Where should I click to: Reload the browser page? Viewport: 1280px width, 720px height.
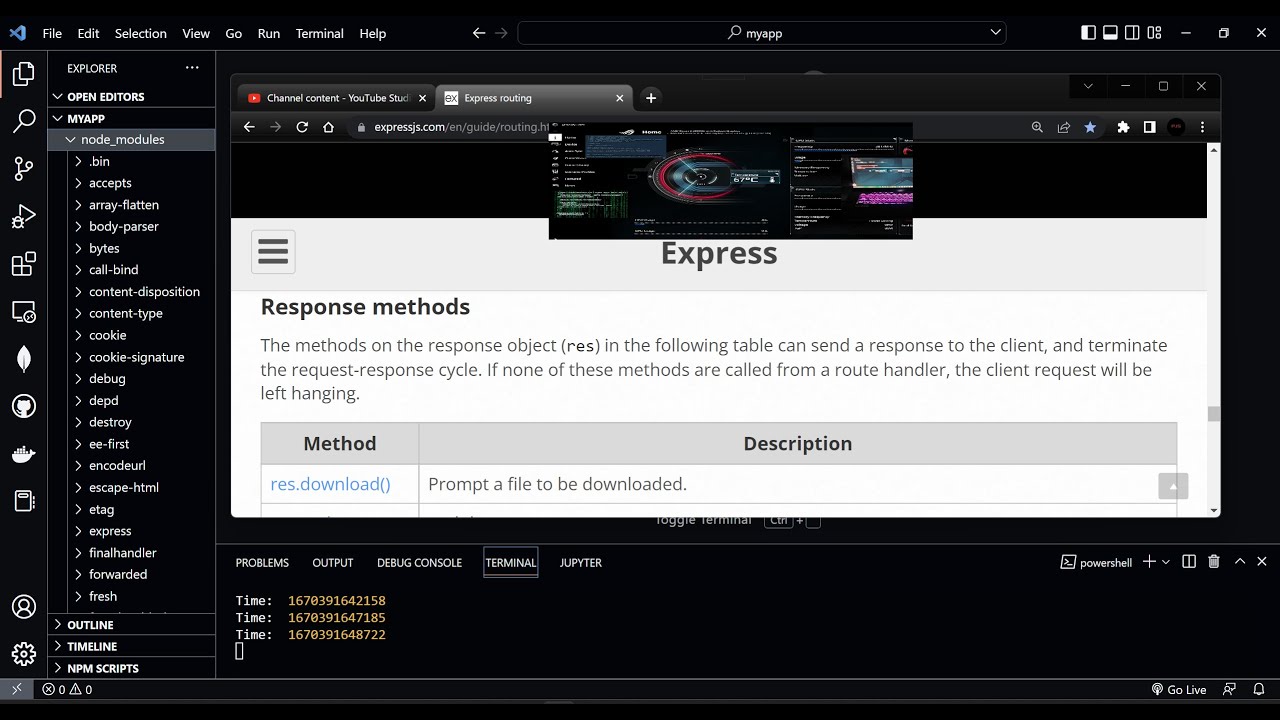[302, 127]
